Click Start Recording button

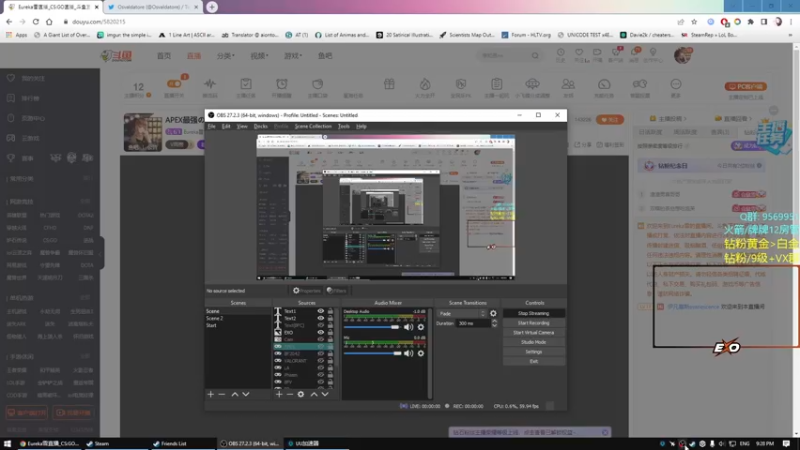[534, 323]
